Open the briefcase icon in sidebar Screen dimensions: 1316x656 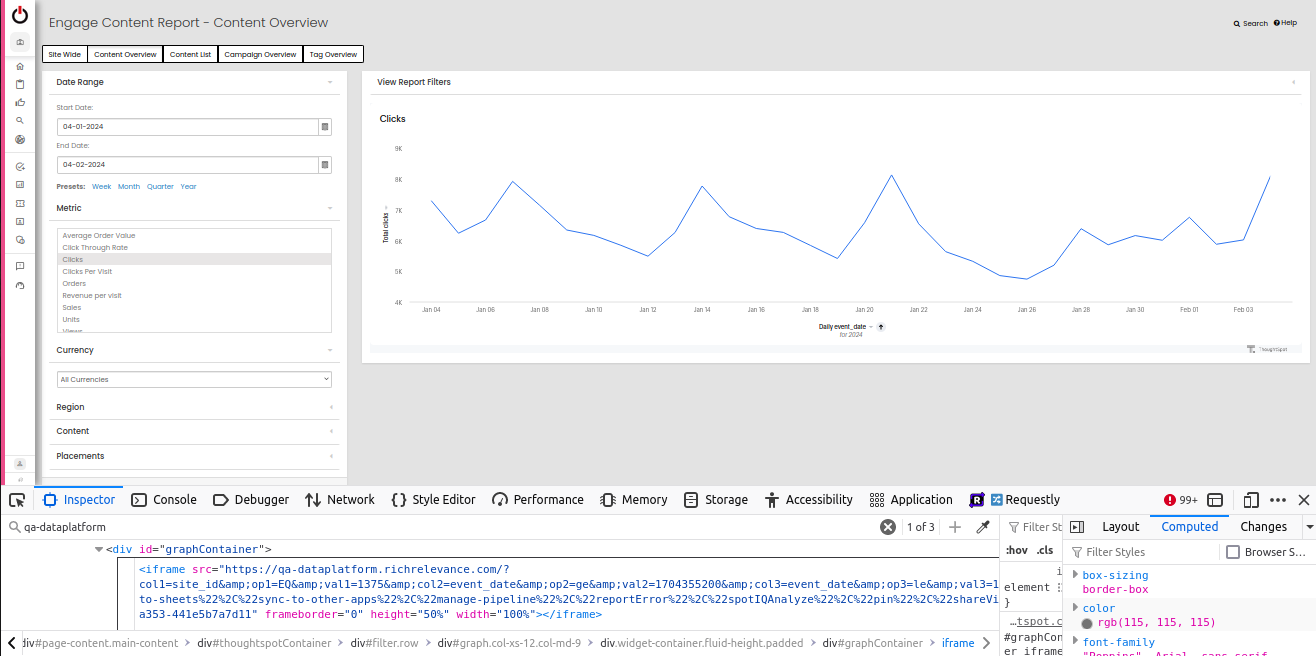[x=20, y=43]
